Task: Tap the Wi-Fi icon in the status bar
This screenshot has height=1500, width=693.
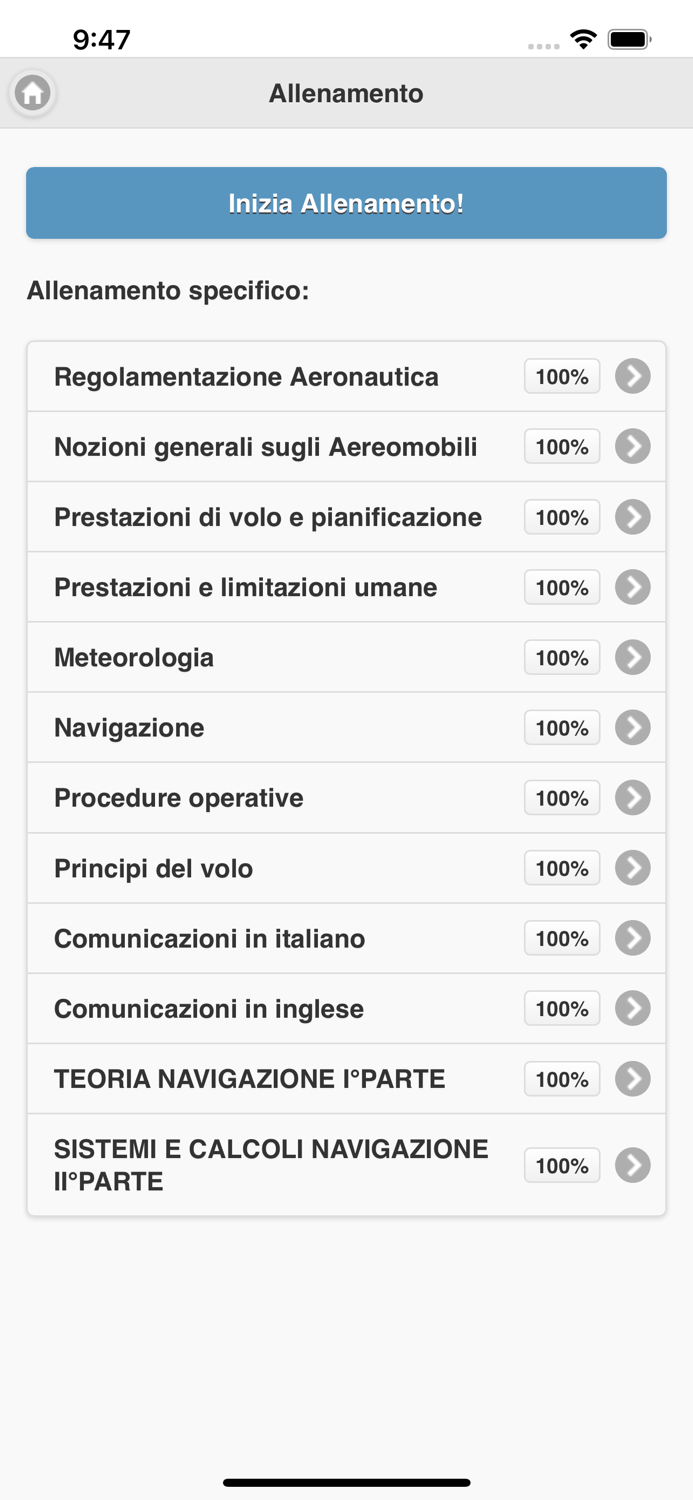Action: point(583,38)
